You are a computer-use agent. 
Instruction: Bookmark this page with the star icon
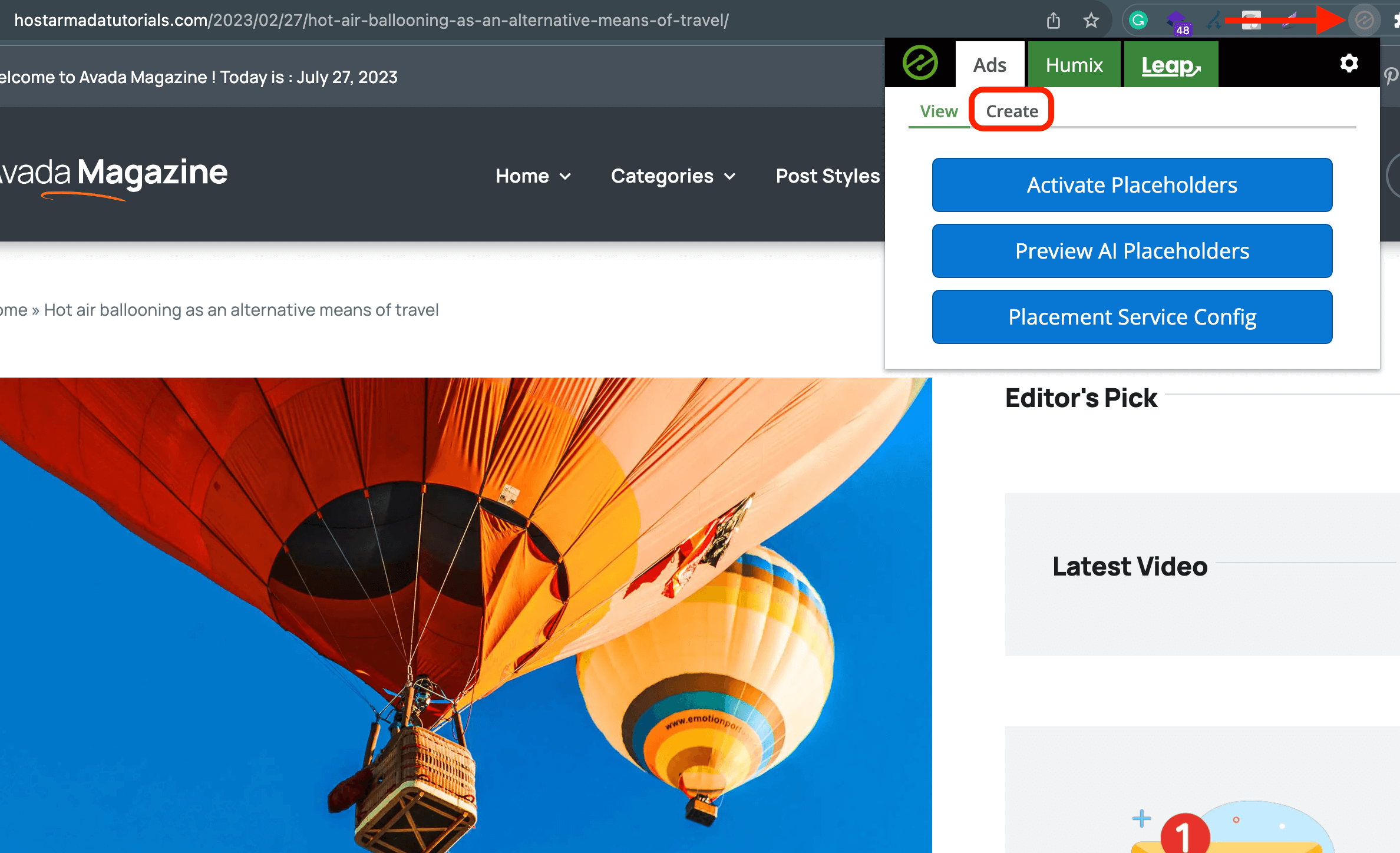(1091, 21)
